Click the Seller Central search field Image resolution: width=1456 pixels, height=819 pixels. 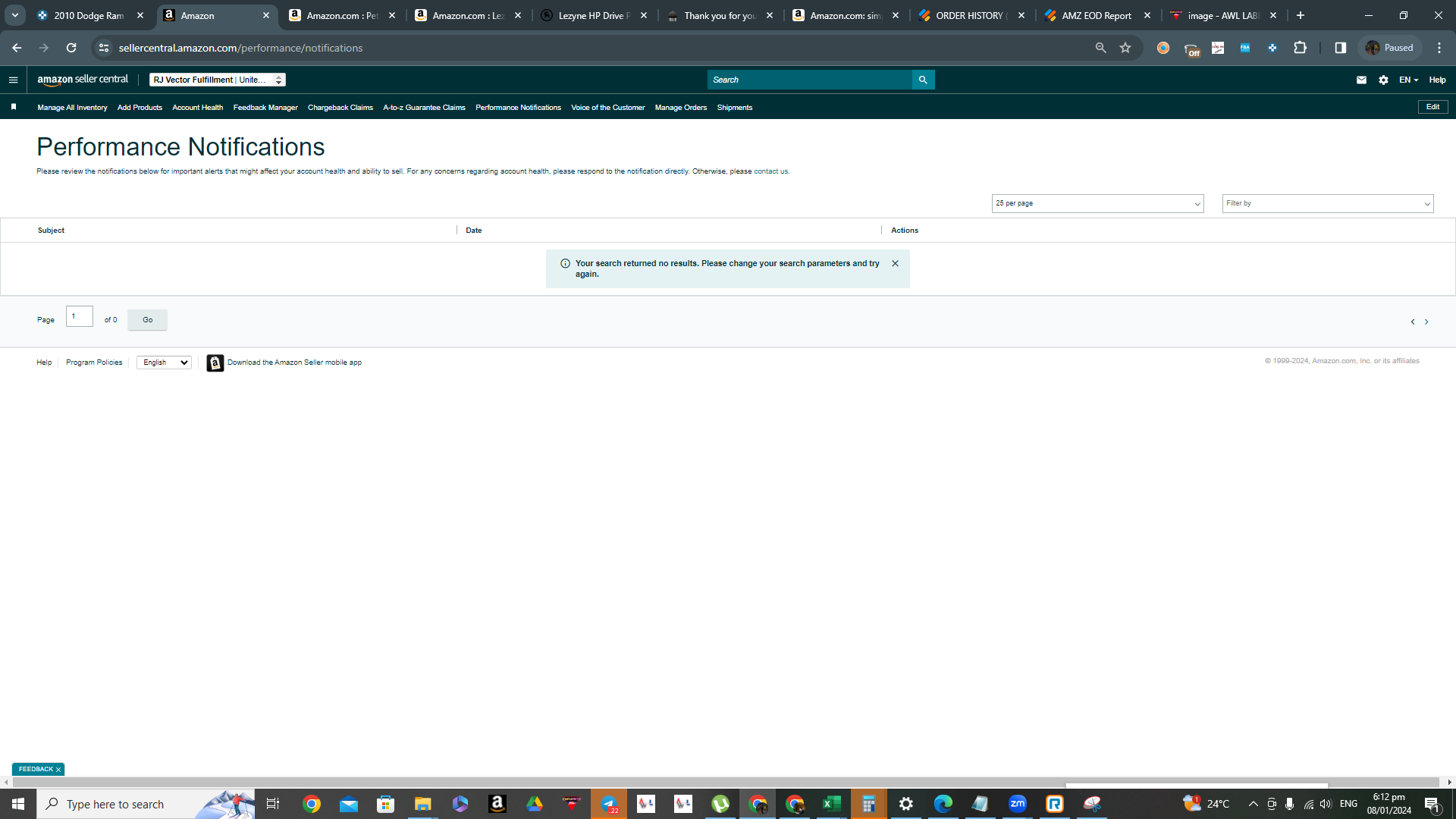pyautogui.click(x=809, y=80)
